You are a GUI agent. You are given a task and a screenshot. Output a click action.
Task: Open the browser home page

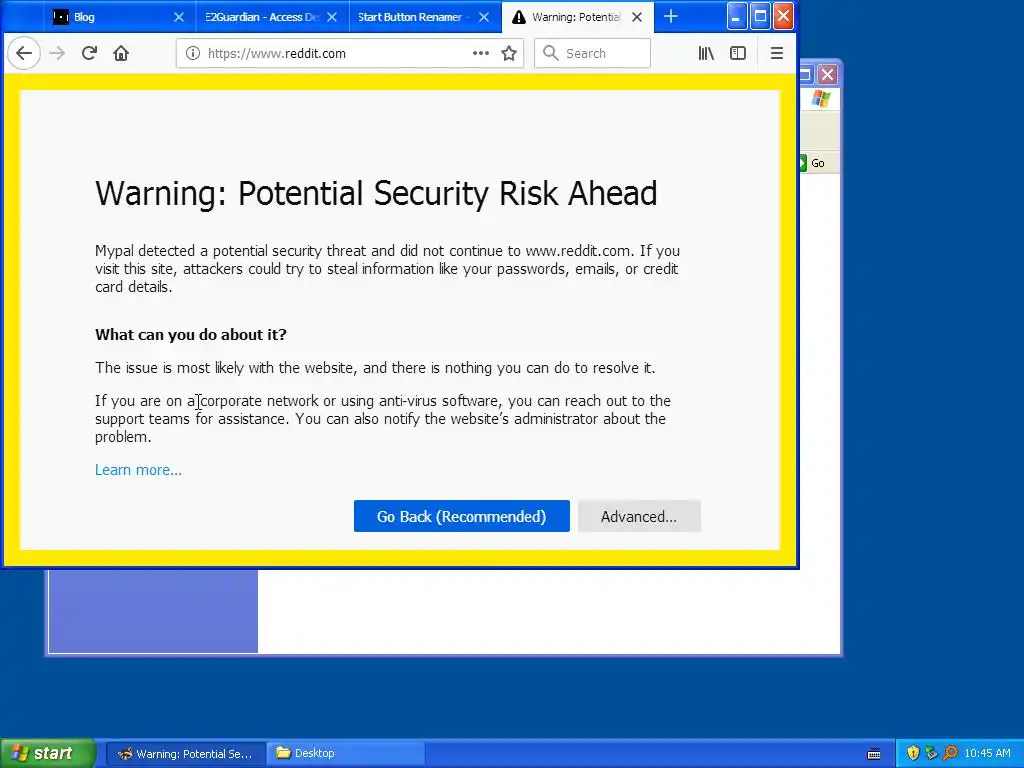[121, 54]
